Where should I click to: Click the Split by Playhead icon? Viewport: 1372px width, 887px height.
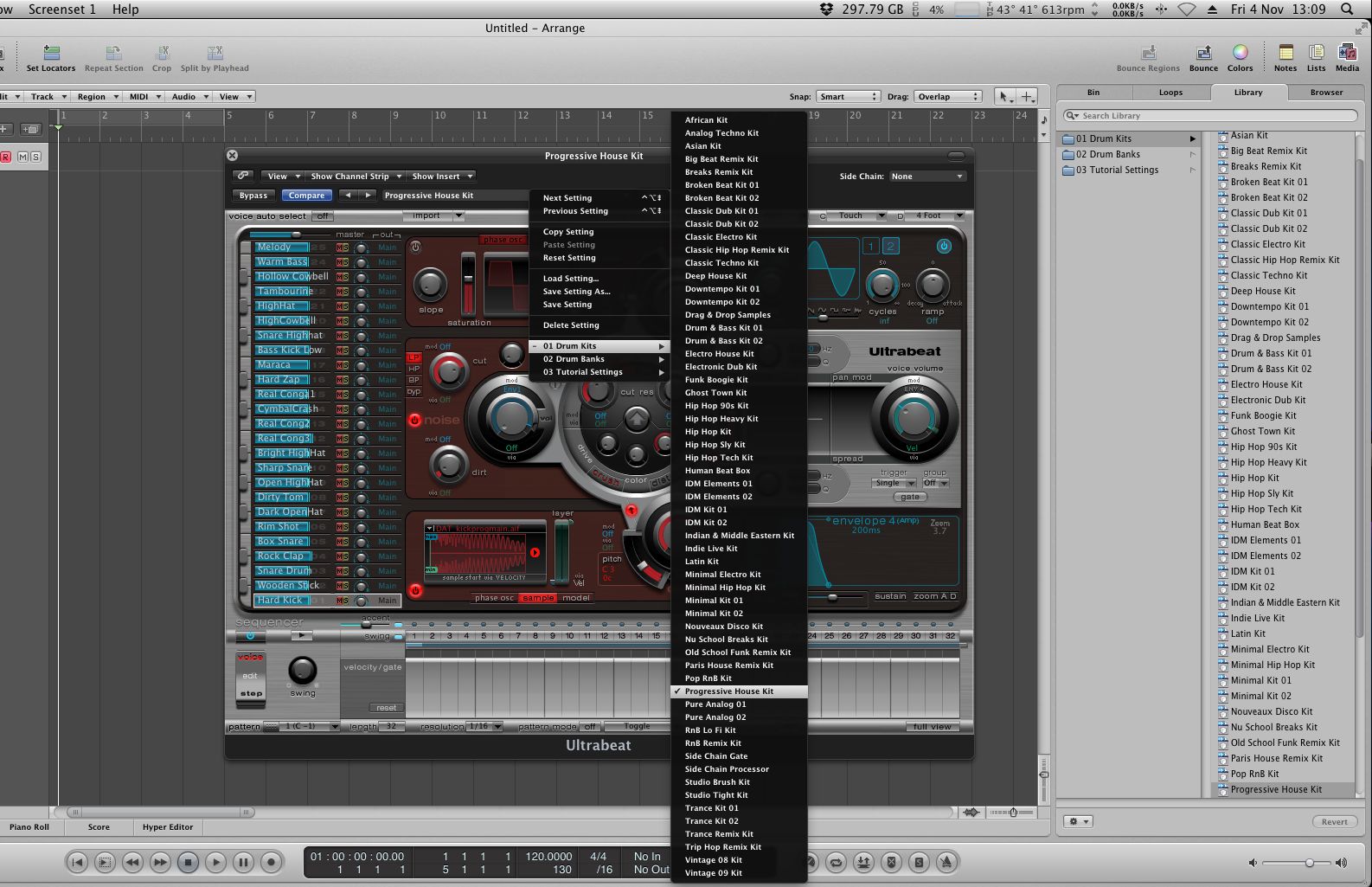click(215, 54)
